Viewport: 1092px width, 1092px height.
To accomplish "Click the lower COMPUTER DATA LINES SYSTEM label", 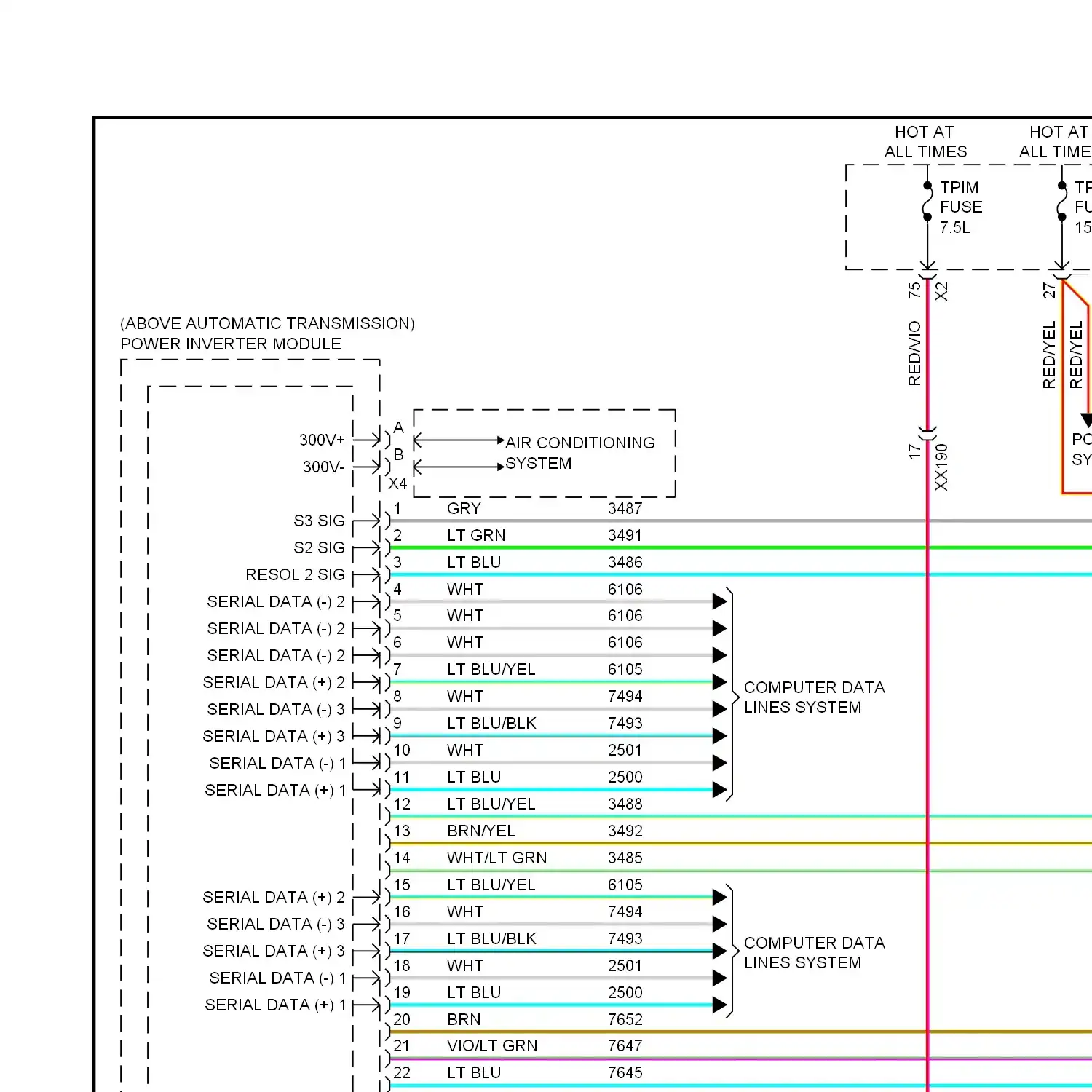I will 814,953.
